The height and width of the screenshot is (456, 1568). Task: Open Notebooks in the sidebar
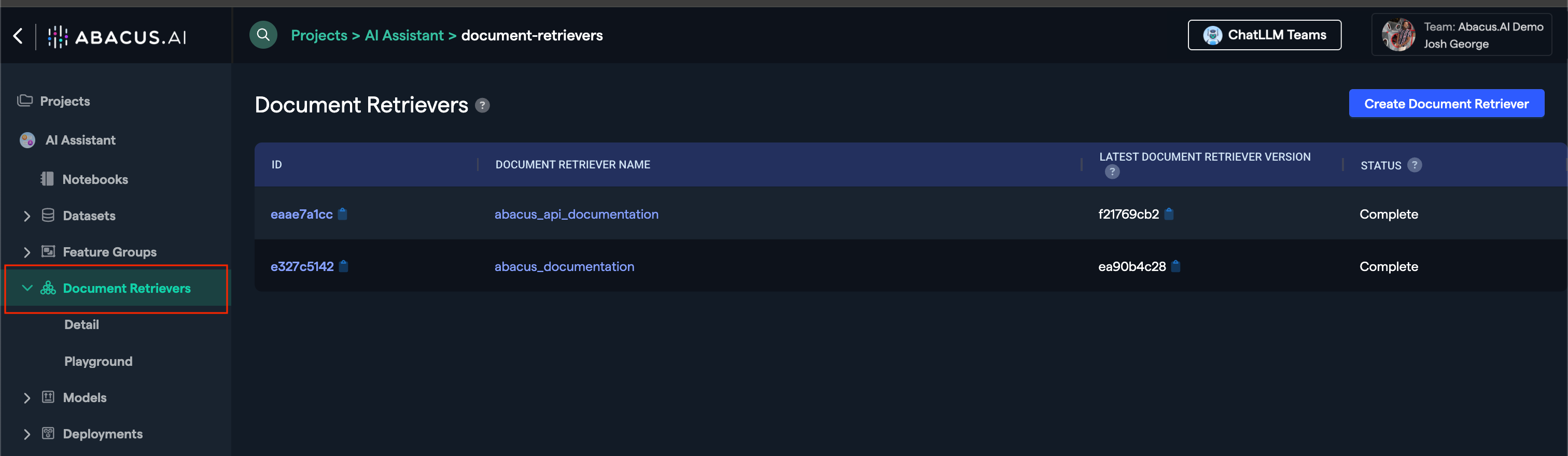tap(95, 179)
